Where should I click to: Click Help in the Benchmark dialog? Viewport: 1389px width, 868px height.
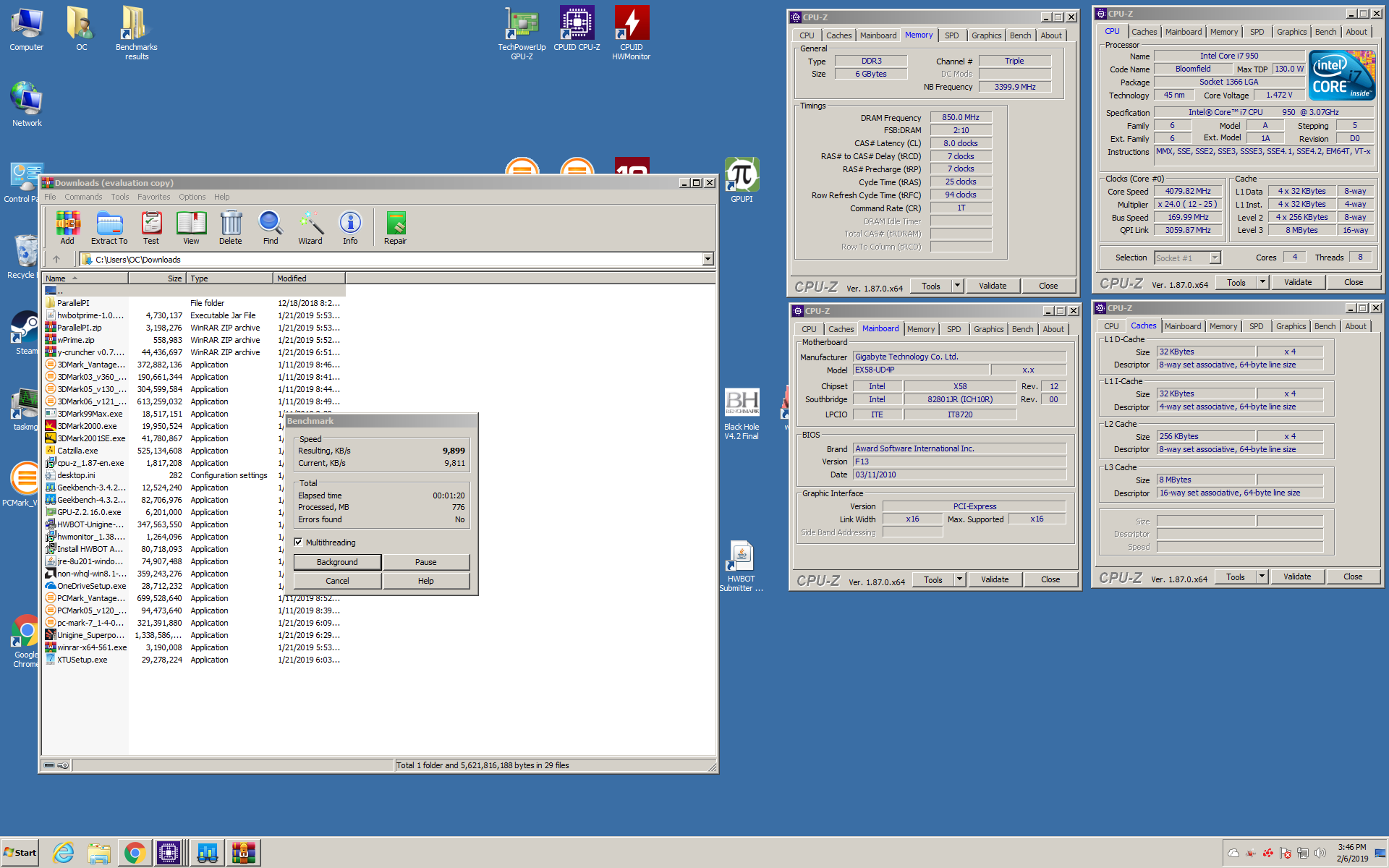426,581
